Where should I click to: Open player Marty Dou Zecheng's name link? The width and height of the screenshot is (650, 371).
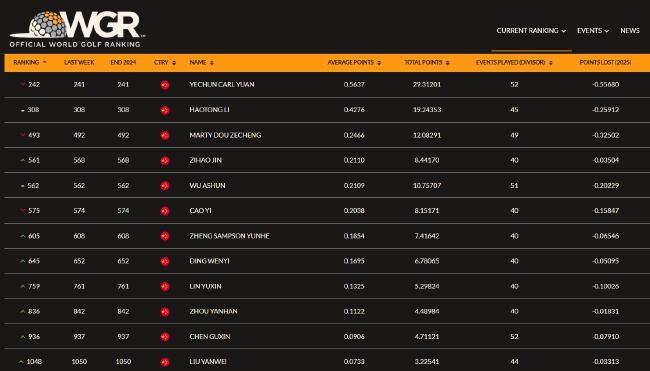(x=225, y=135)
